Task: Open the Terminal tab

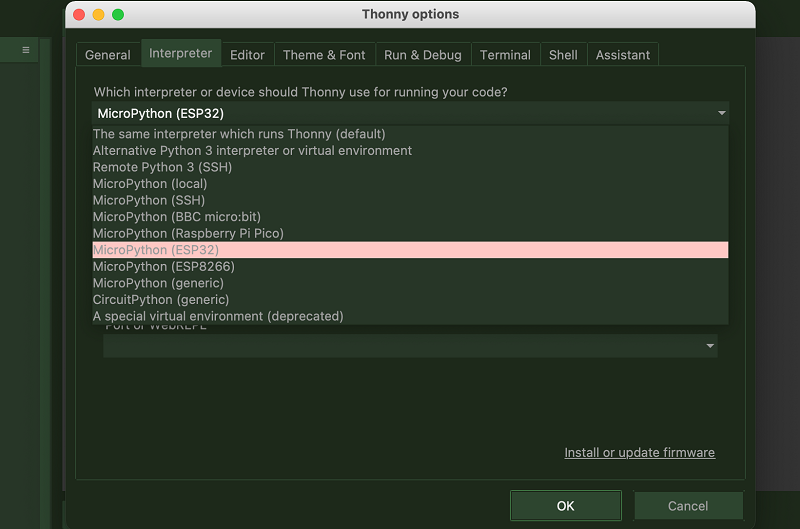Action: click(x=505, y=55)
